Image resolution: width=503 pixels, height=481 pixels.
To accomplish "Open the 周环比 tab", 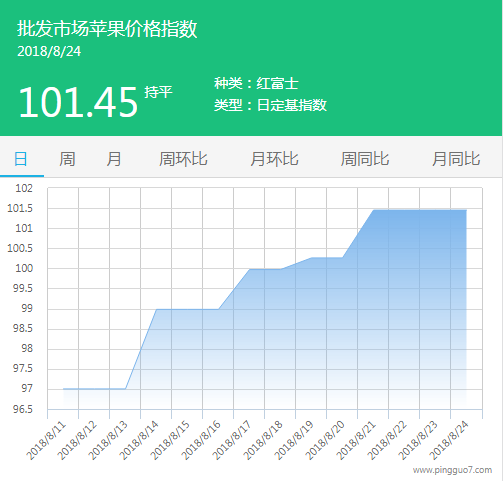I will [x=183, y=159].
